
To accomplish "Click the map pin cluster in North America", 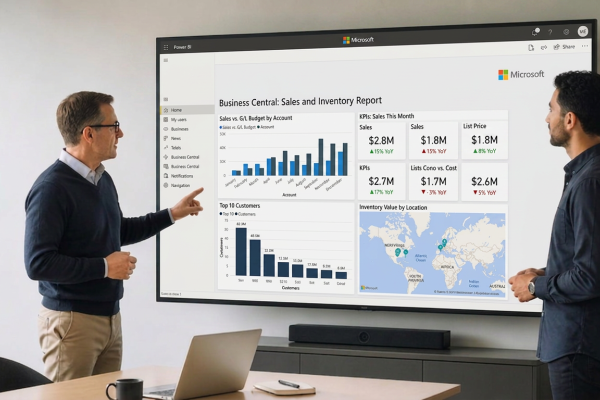I will pos(398,252).
